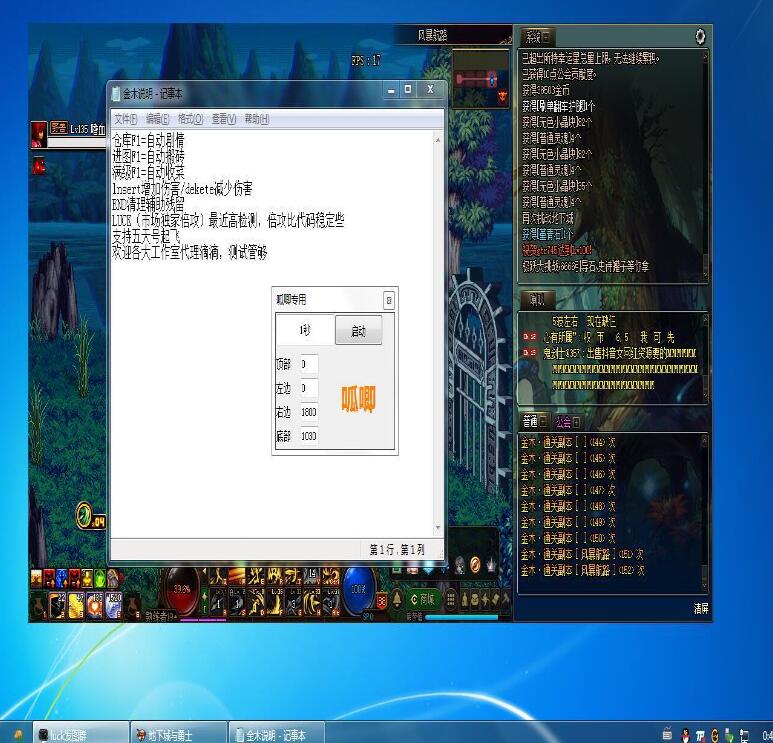Screen dimensions: 773x743
Task: Open the grid menu icon right of 商城
Action: pos(450,600)
